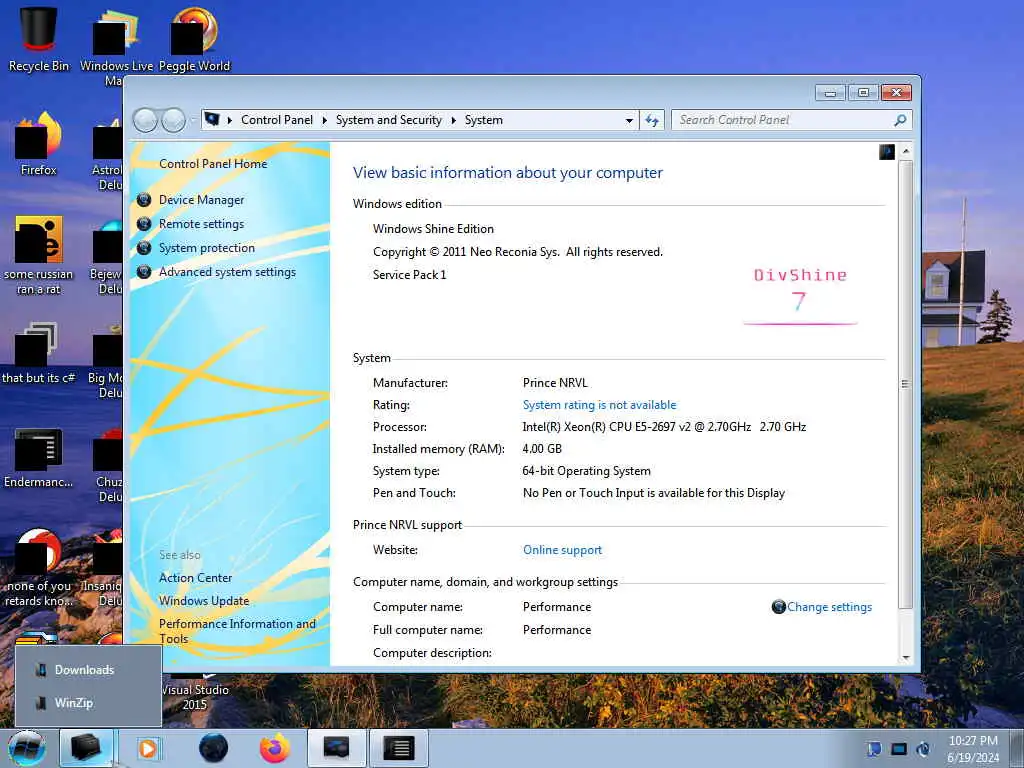
Task: Launch Firefox from the taskbar
Action: (x=275, y=748)
